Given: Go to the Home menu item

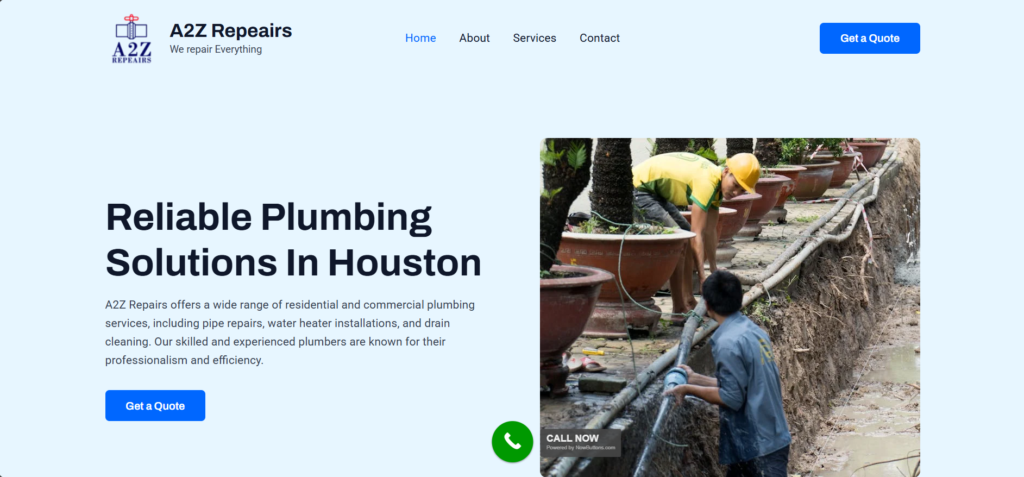Looking at the screenshot, I should tap(421, 38).
